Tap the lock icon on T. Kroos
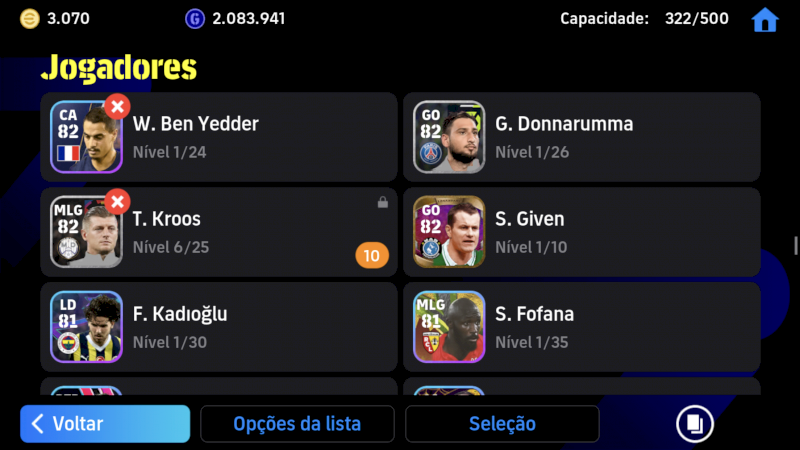The width and height of the screenshot is (800, 450). click(383, 202)
